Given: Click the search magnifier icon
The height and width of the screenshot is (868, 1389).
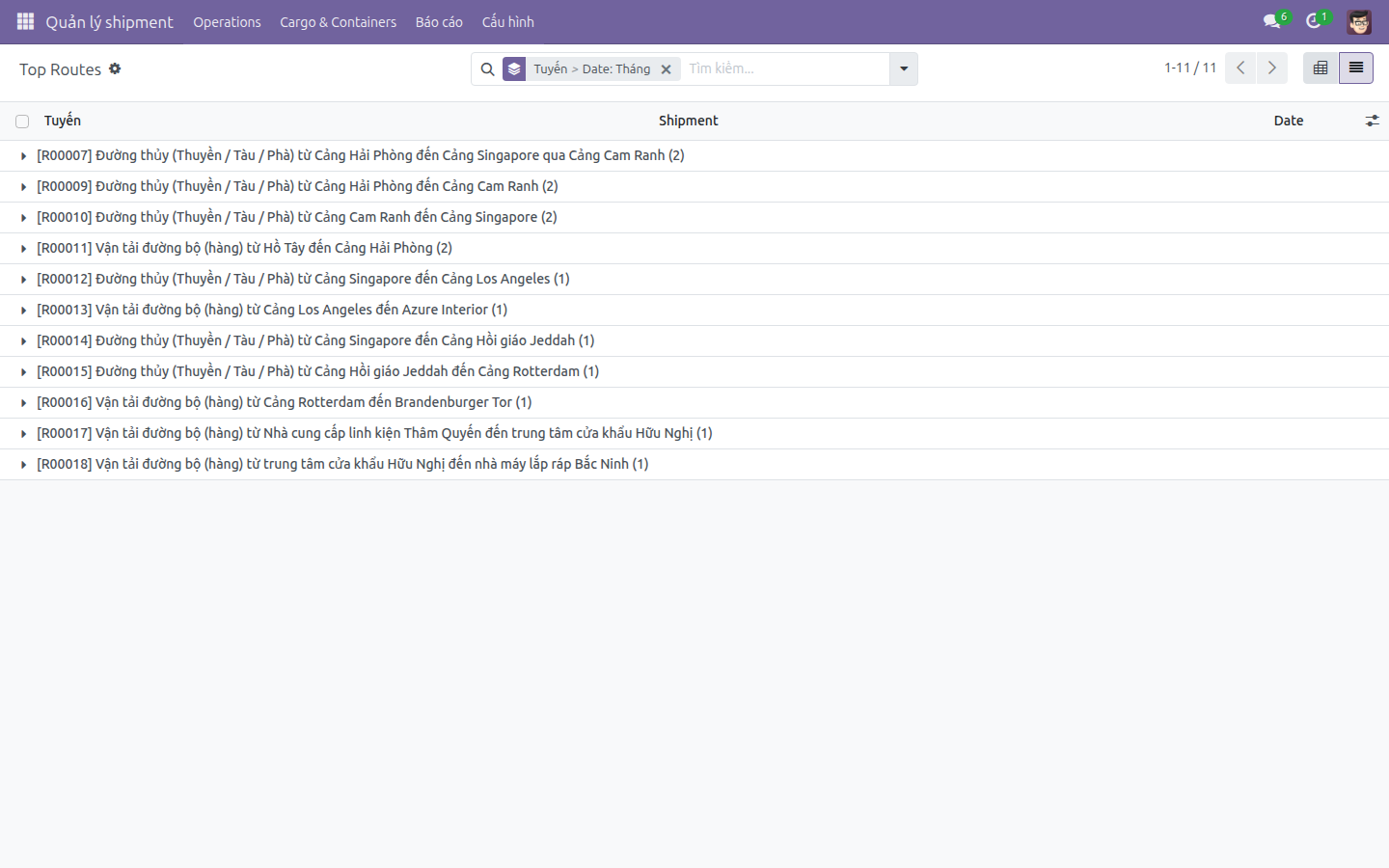Looking at the screenshot, I should coord(487,69).
